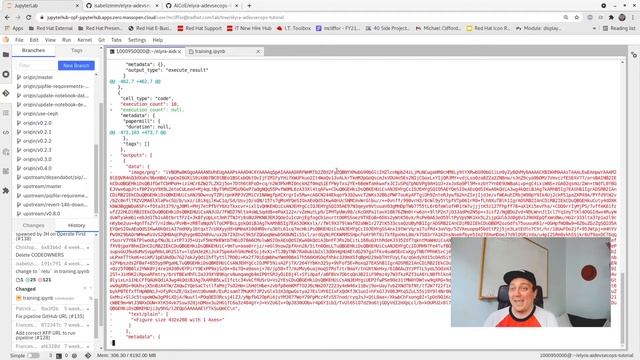Click the Git diamond icon in status bar

88,356
